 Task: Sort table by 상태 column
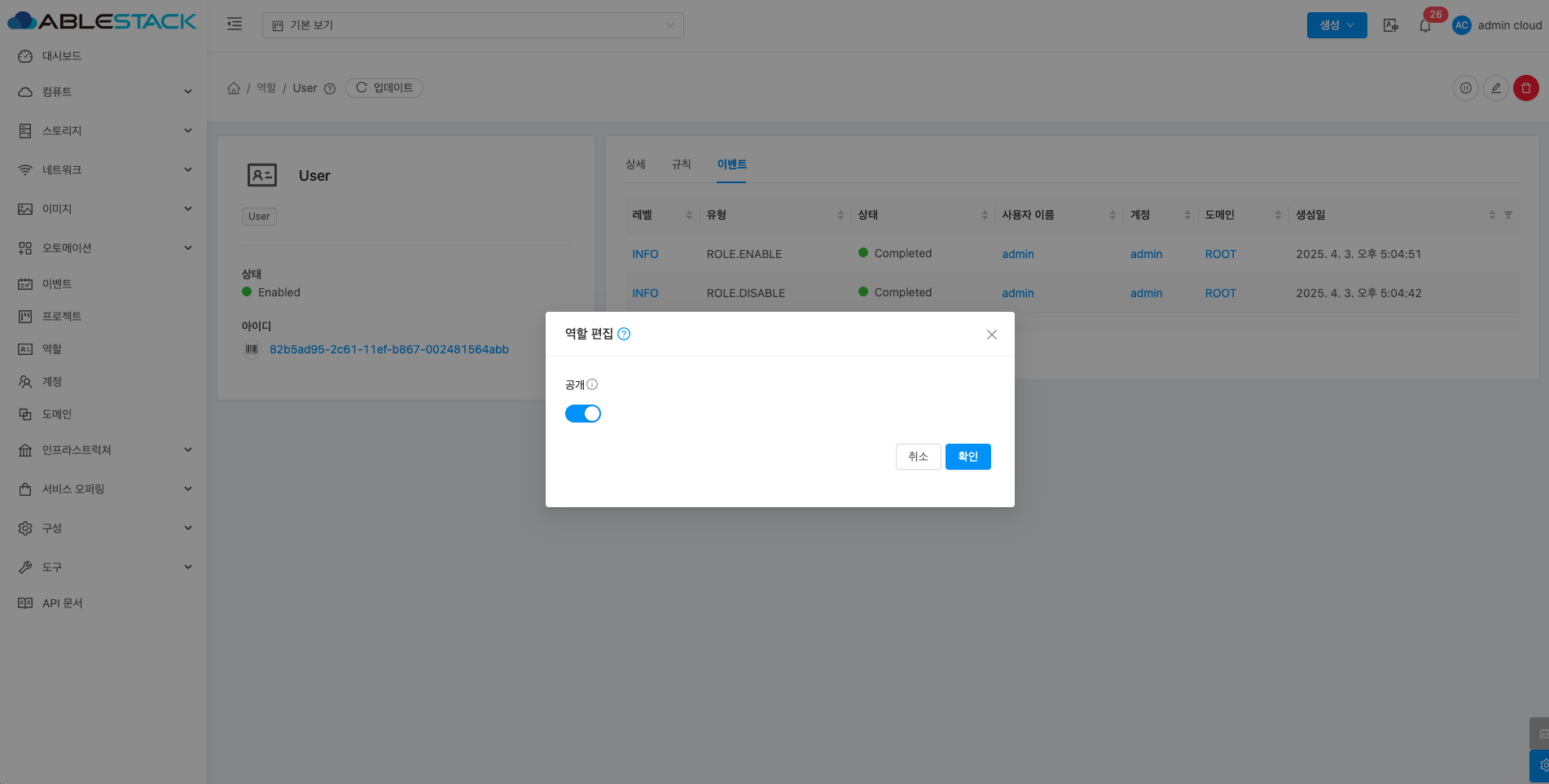point(923,215)
